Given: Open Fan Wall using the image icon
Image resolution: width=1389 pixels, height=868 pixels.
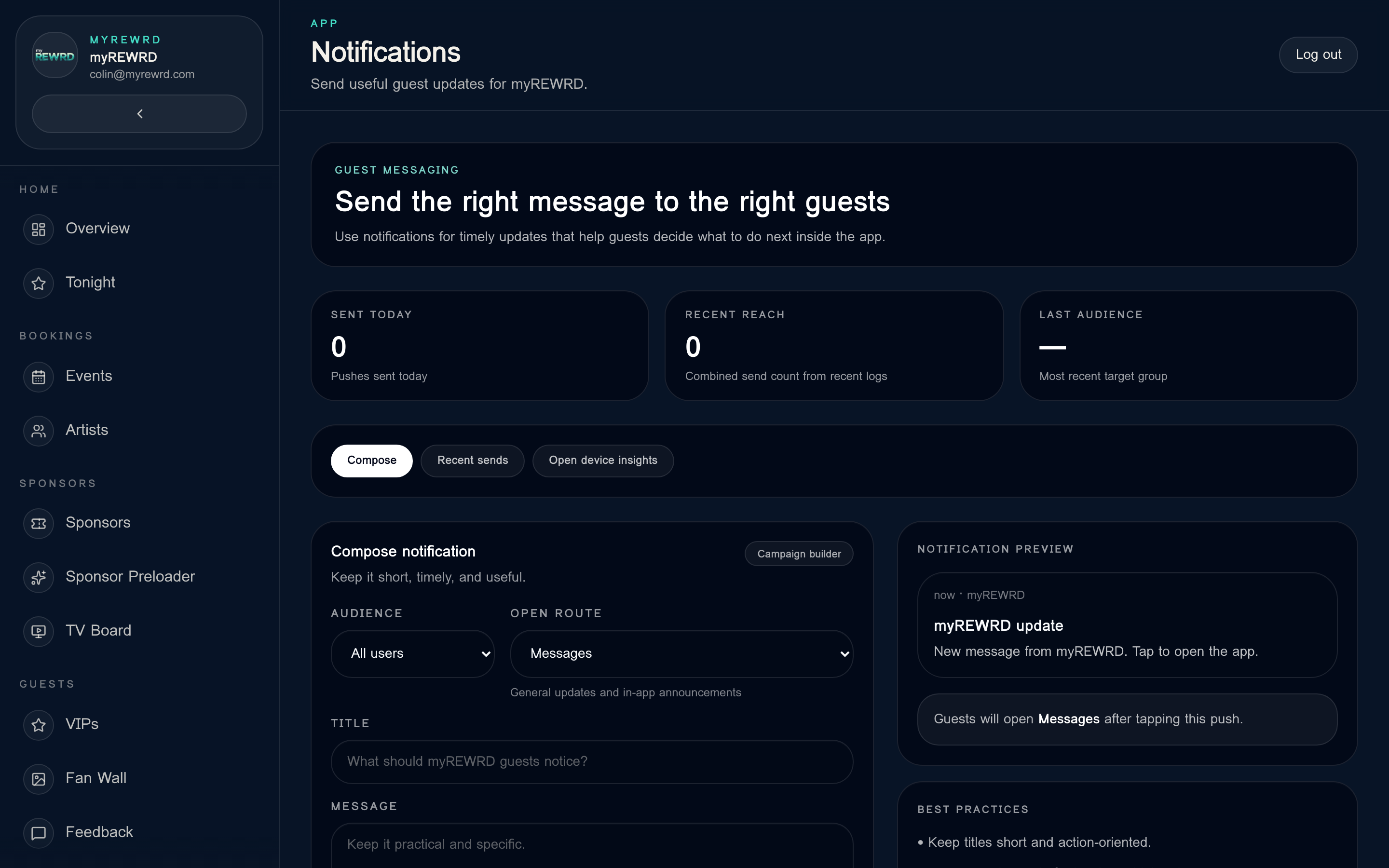Looking at the screenshot, I should coord(38,779).
